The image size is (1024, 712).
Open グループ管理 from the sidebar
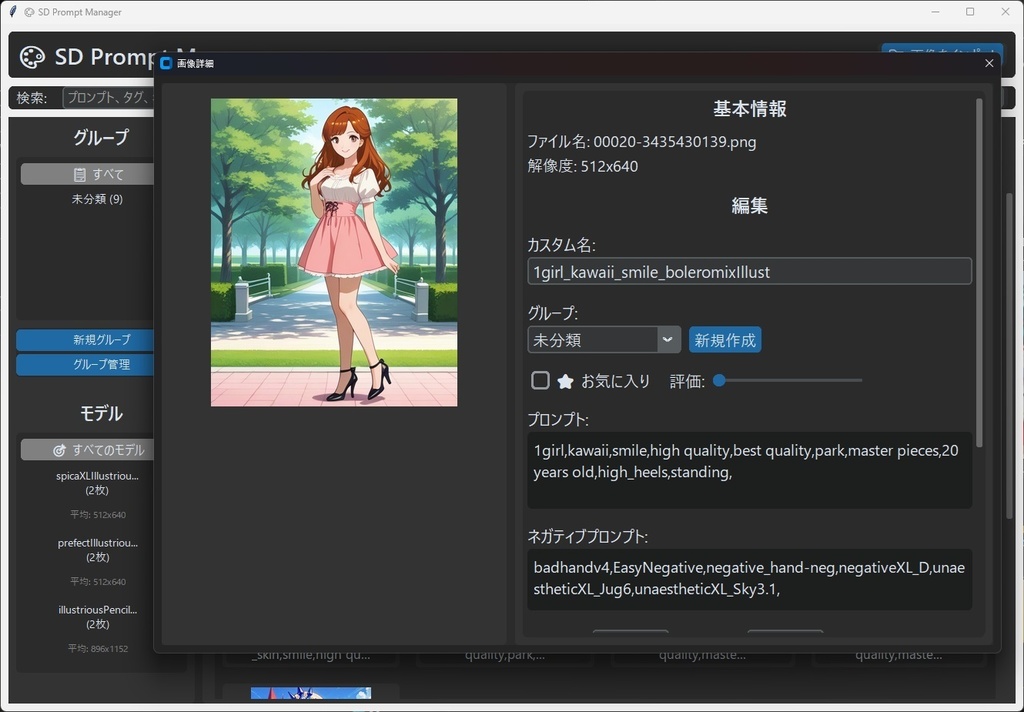[x=84, y=364]
